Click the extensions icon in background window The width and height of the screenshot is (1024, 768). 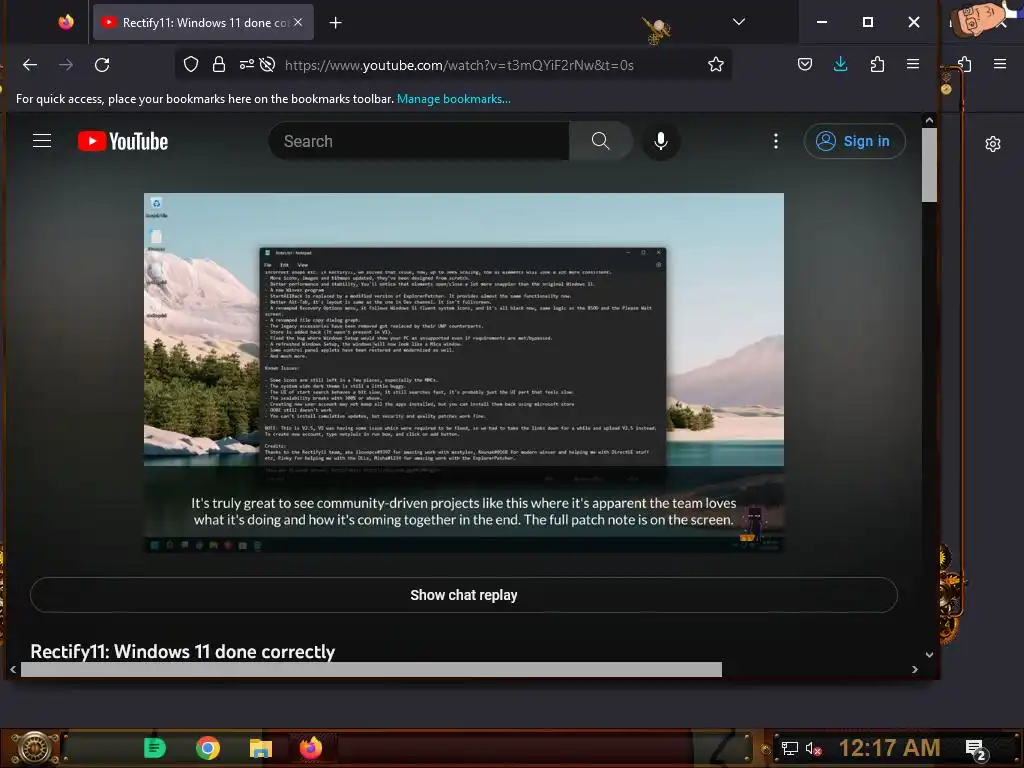click(965, 64)
